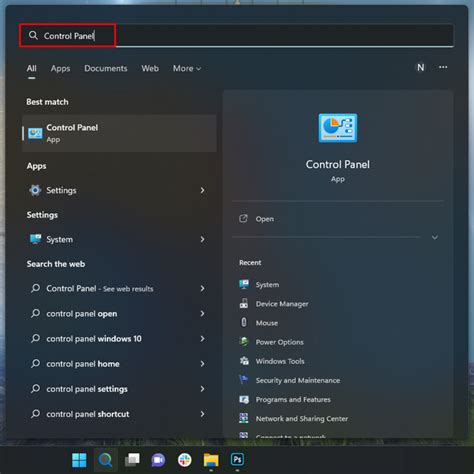Click the Device Manager icon in Recent
This screenshot has height=474, width=474.
tap(244, 303)
